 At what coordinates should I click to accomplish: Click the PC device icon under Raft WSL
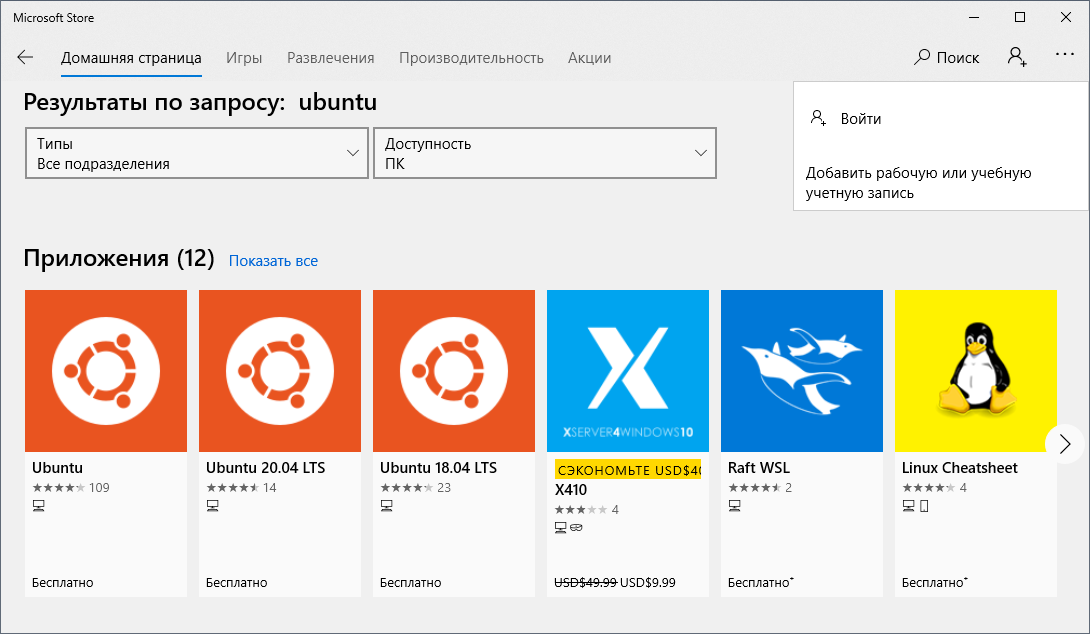tap(735, 506)
